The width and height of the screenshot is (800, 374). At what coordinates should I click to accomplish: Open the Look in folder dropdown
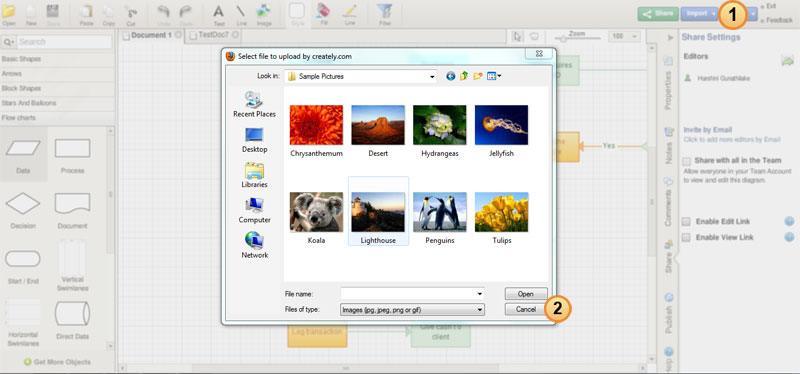[432, 77]
